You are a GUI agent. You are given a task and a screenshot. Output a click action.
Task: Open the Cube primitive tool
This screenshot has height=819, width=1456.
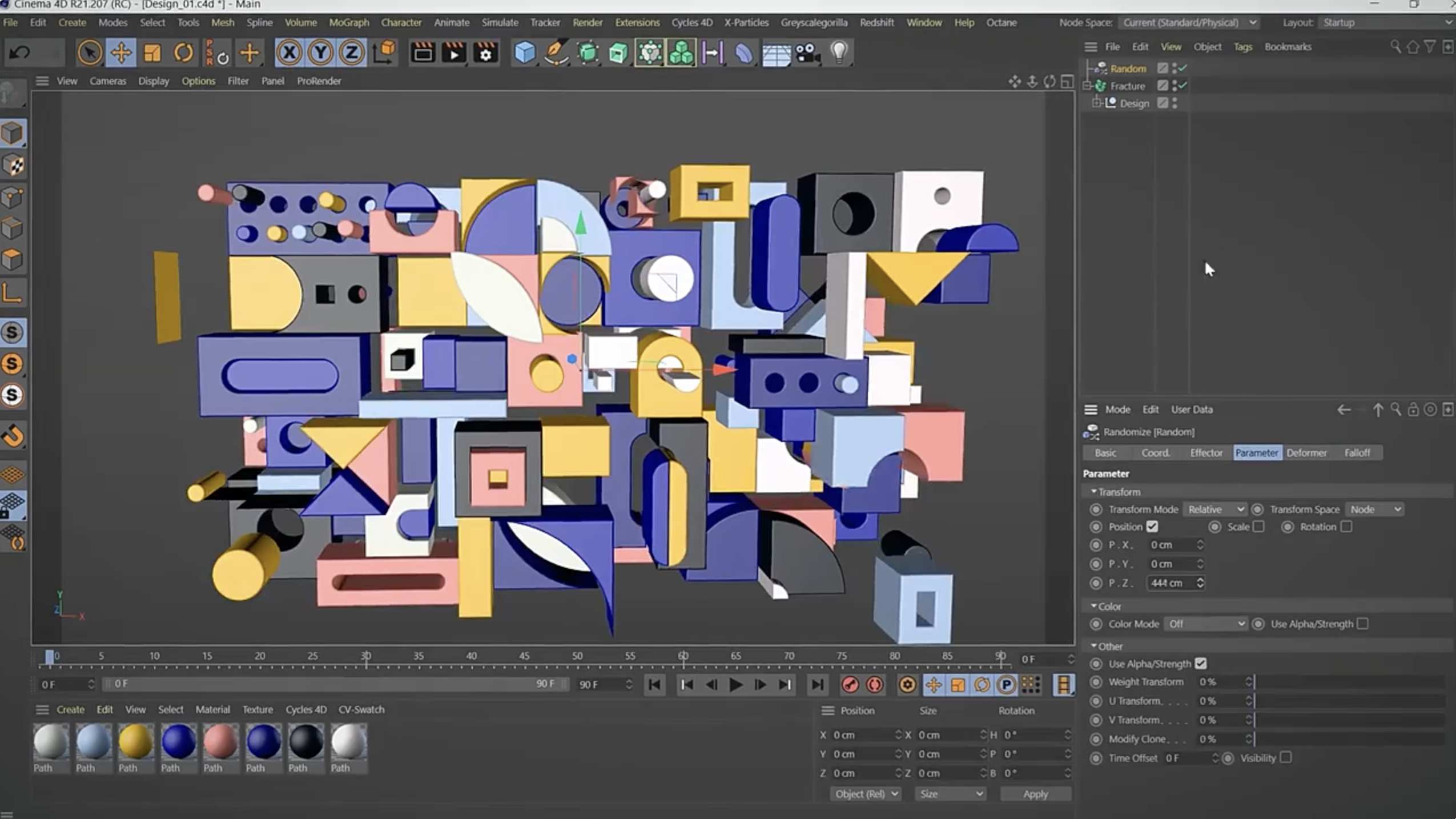click(525, 52)
